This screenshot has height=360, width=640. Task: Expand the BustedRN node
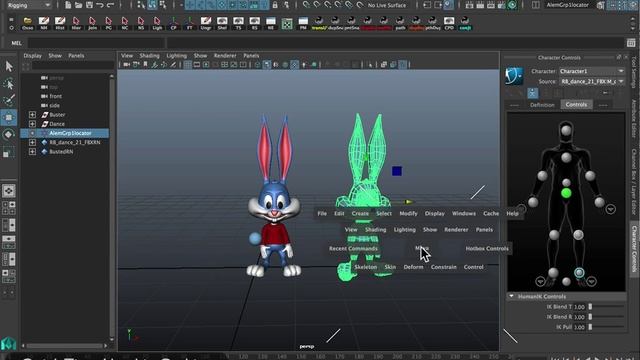click(x=32, y=151)
